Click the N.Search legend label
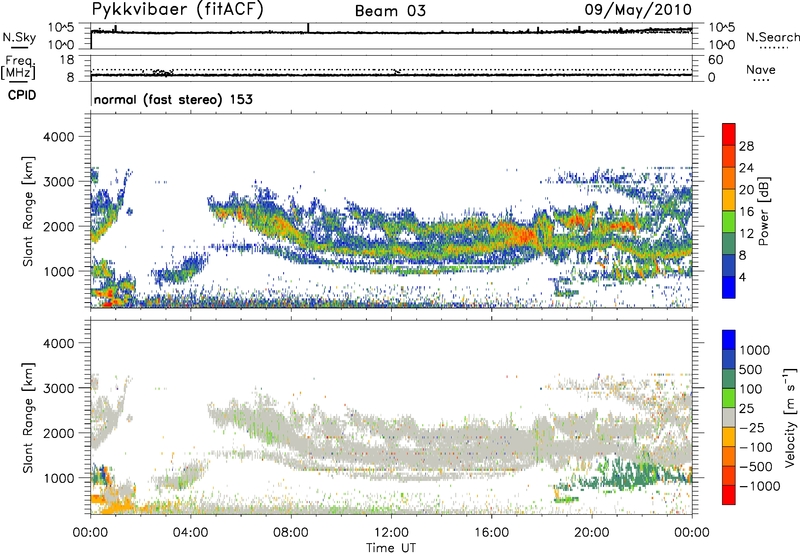The height and width of the screenshot is (554, 800). 772,37
